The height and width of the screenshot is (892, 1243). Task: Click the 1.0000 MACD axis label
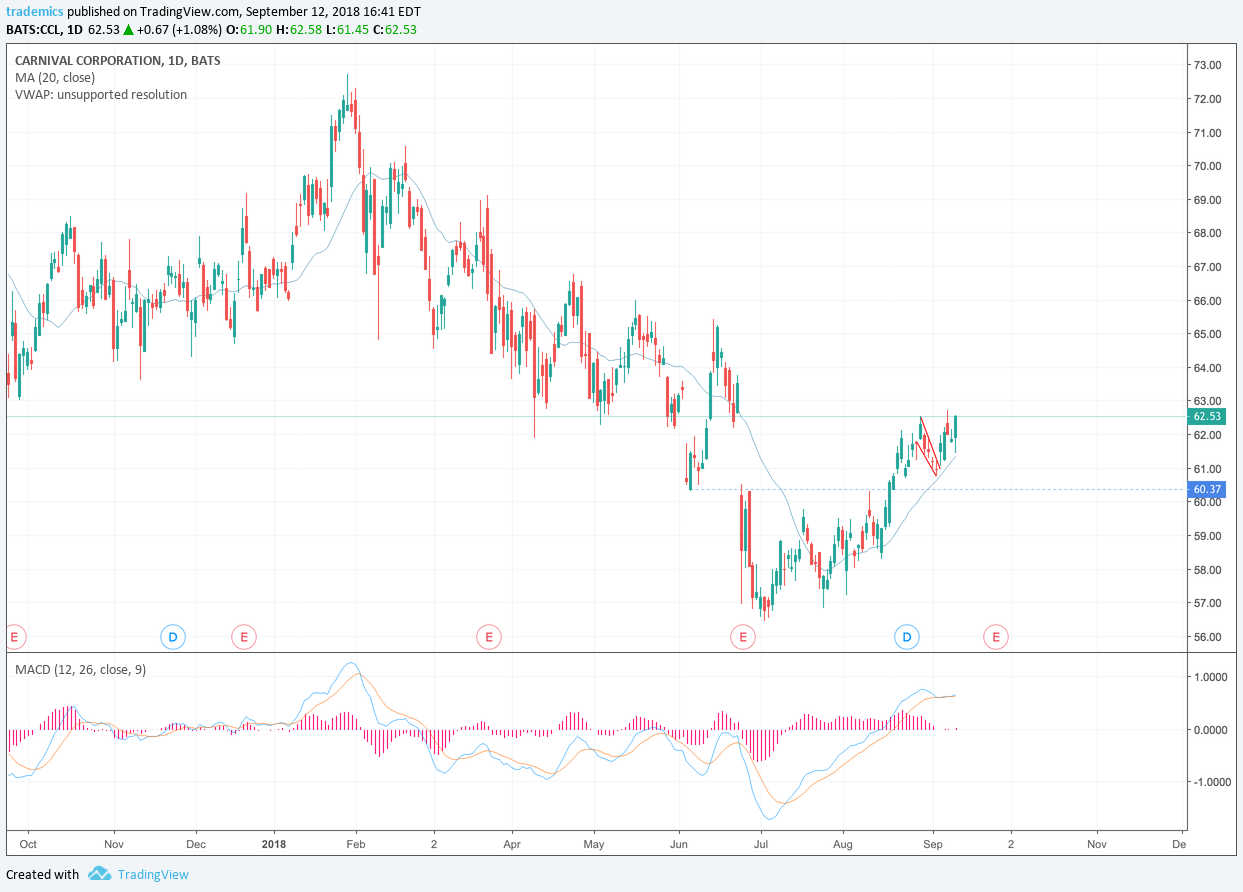[1210, 677]
